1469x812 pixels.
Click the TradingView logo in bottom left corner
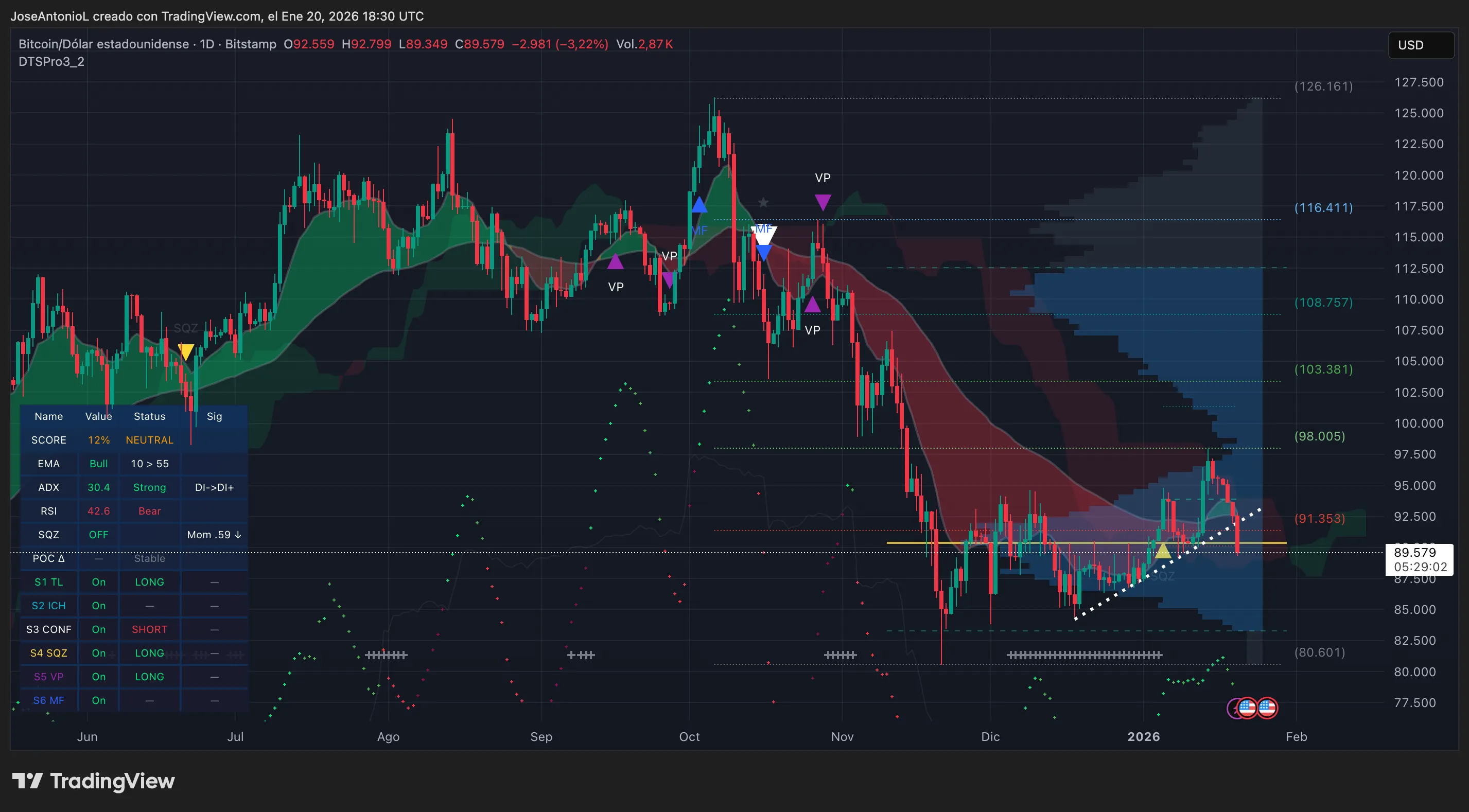(x=93, y=781)
